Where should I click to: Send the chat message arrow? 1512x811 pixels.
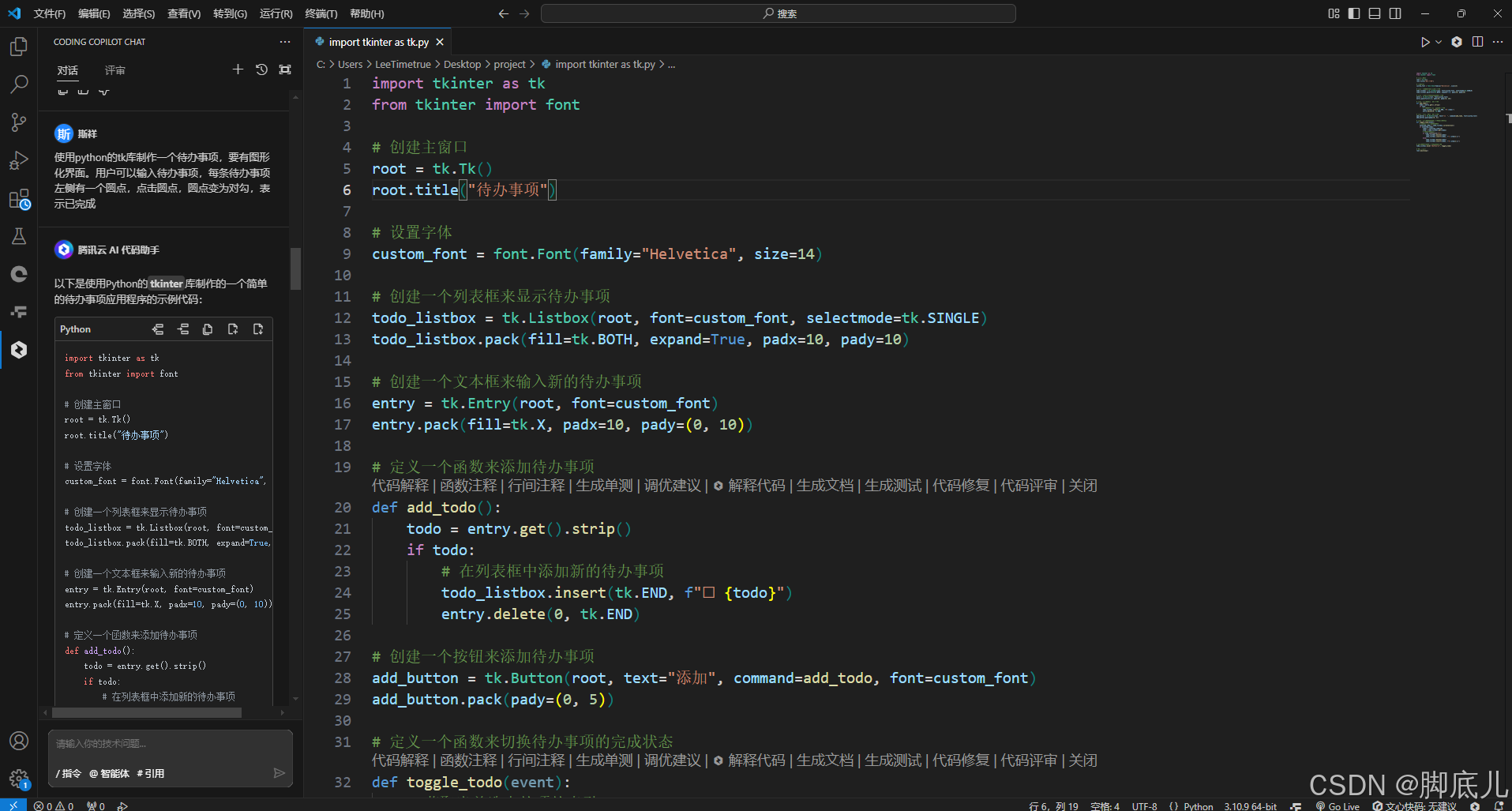(x=279, y=773)
